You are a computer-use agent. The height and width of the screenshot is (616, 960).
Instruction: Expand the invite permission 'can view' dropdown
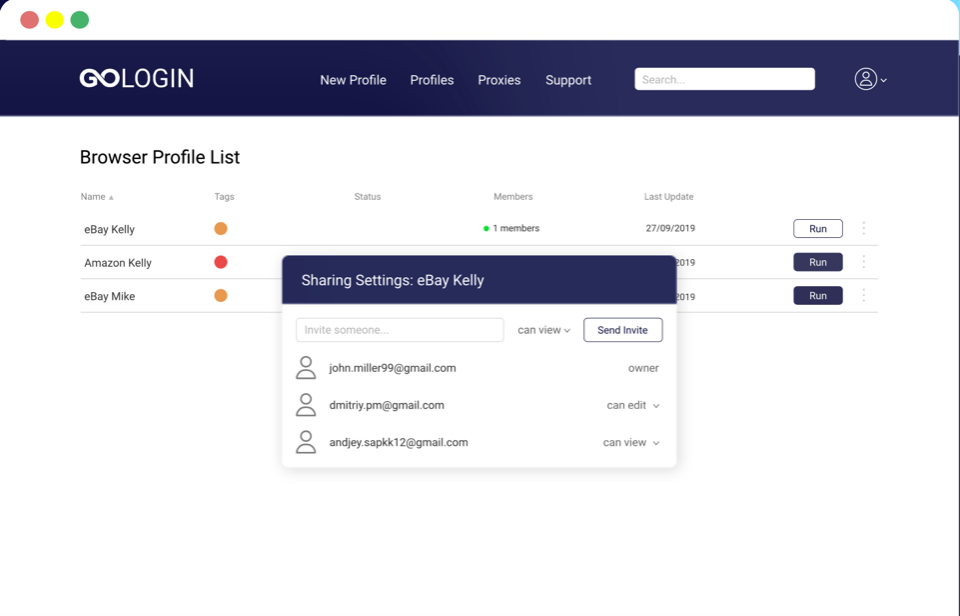544,330
